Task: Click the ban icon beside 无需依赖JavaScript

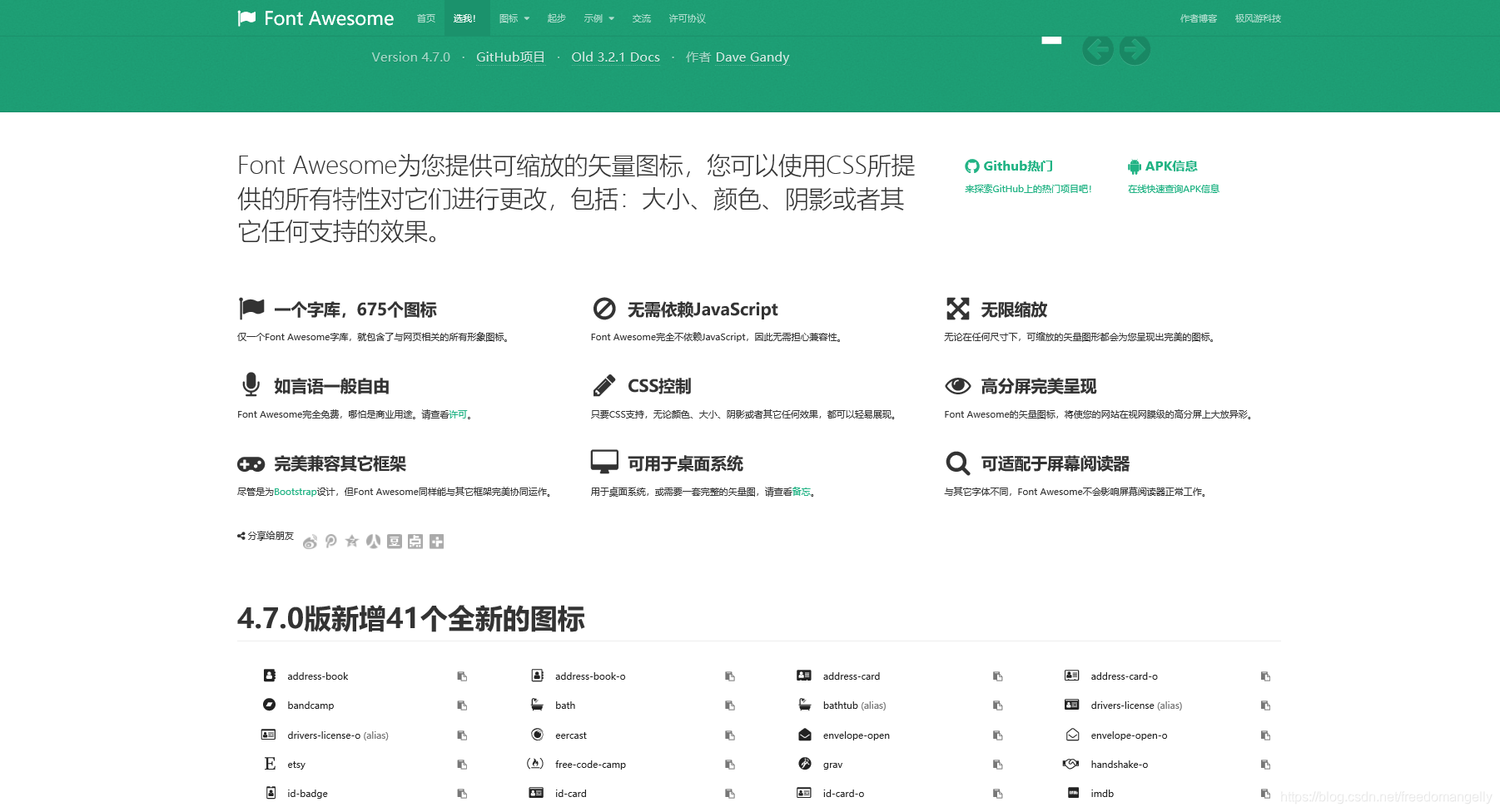Action: pyautogui.click(x=604, y=309)
